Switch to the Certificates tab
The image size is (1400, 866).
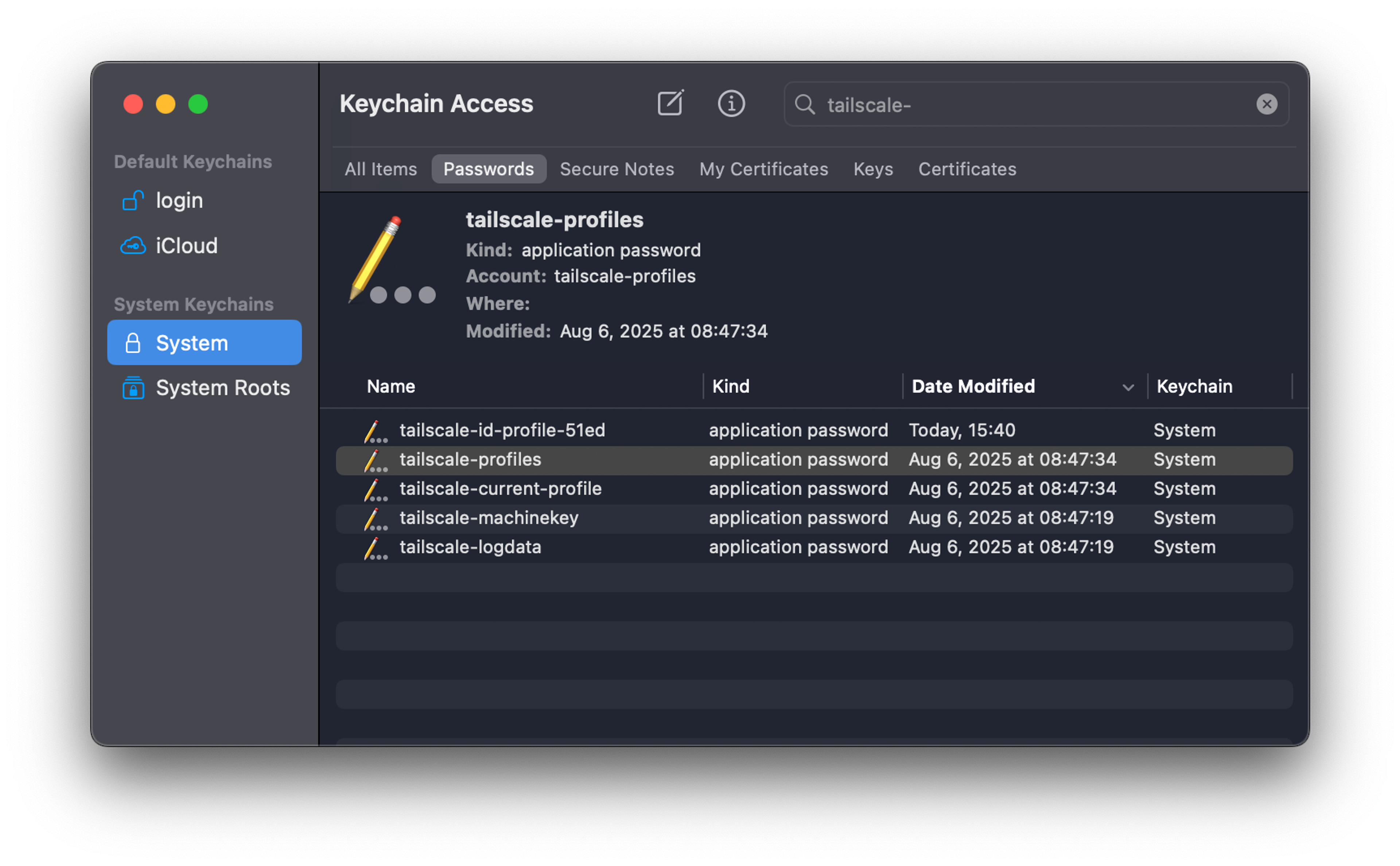click(967, 169)
